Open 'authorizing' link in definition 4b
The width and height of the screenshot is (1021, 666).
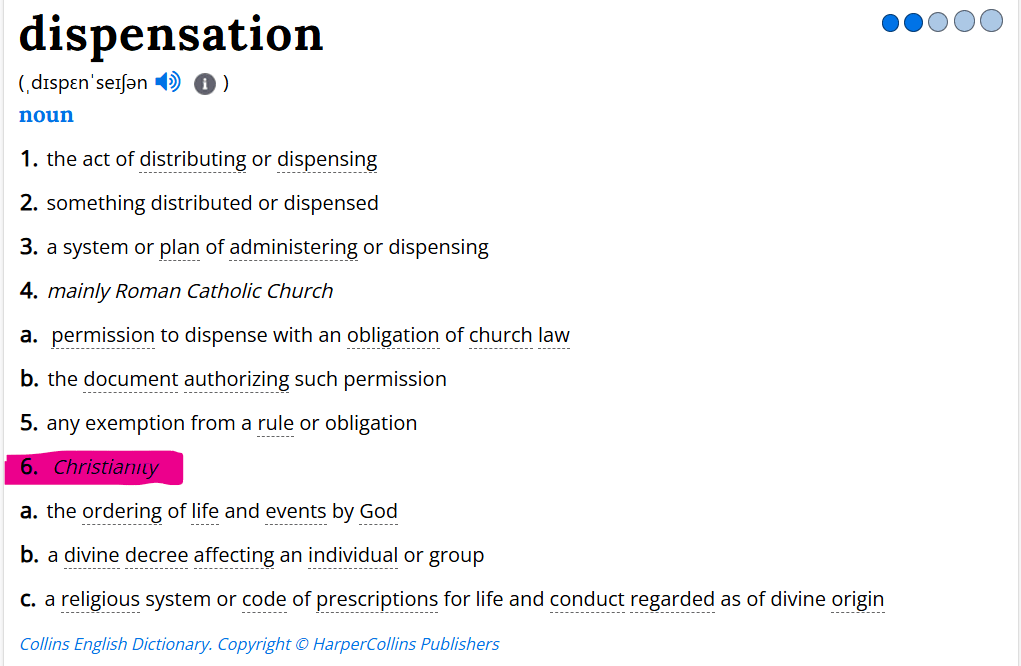pos(236,379)
